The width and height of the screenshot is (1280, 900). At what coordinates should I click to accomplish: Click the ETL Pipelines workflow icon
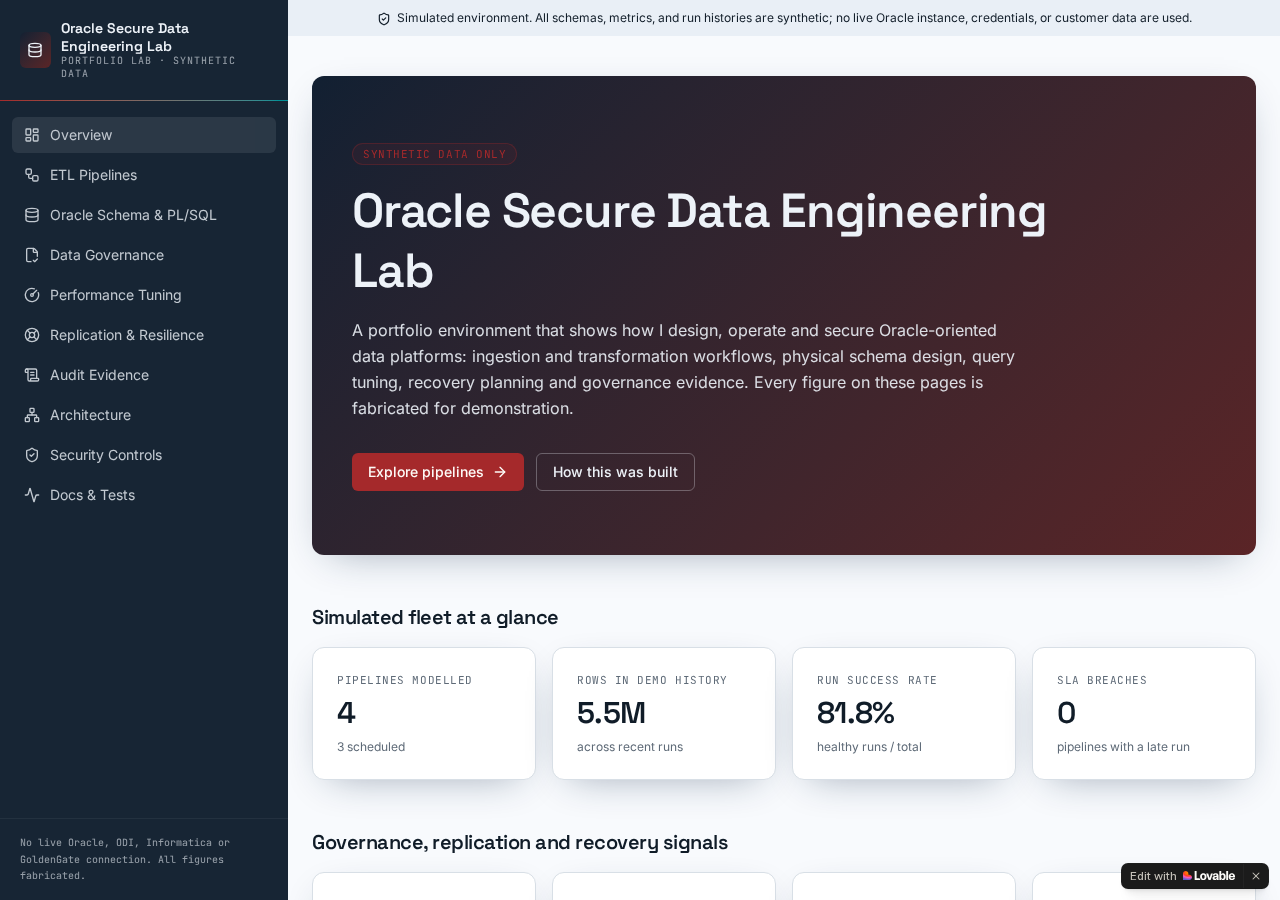32,175
